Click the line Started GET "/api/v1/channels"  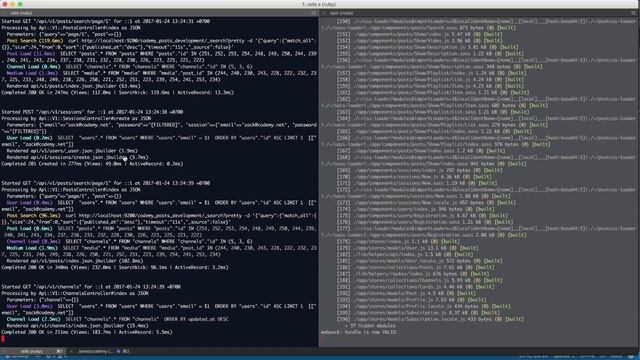click(91, 287)
